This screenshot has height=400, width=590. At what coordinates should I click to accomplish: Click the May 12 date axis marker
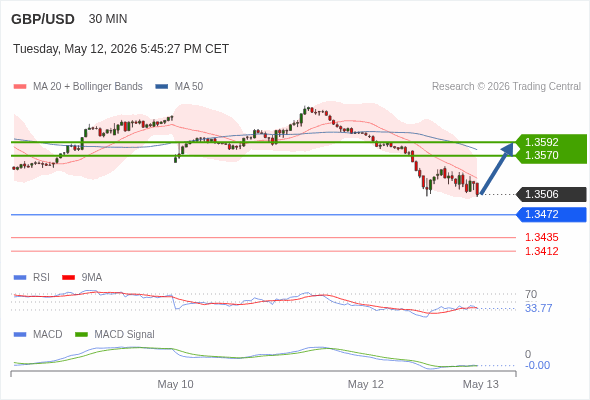click(x=366, y=384)
